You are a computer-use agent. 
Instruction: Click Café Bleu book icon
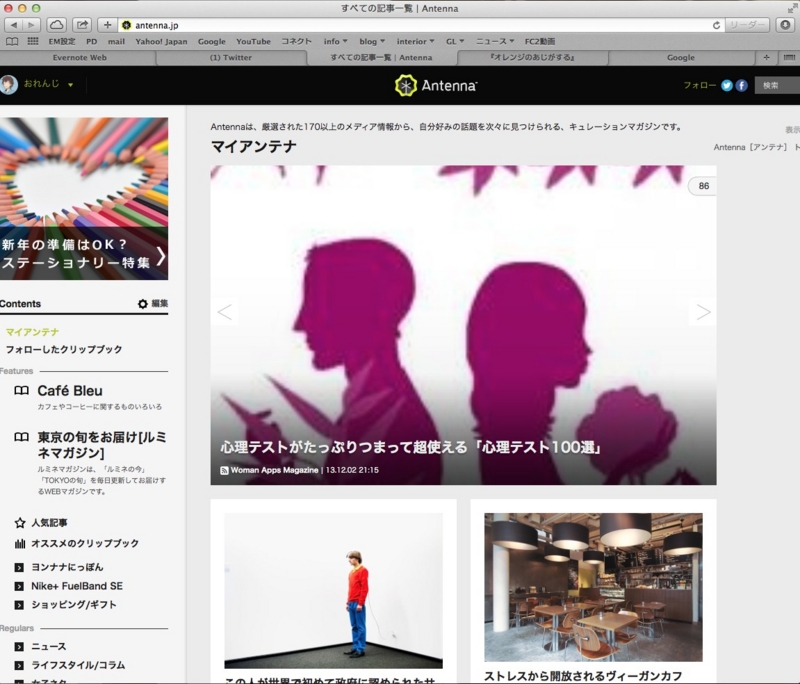[21, 391]
